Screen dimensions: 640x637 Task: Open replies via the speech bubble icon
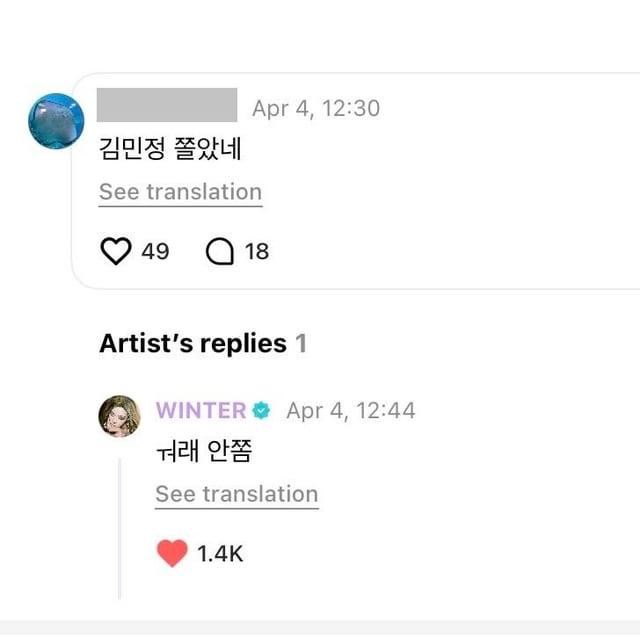coord(220,251)
